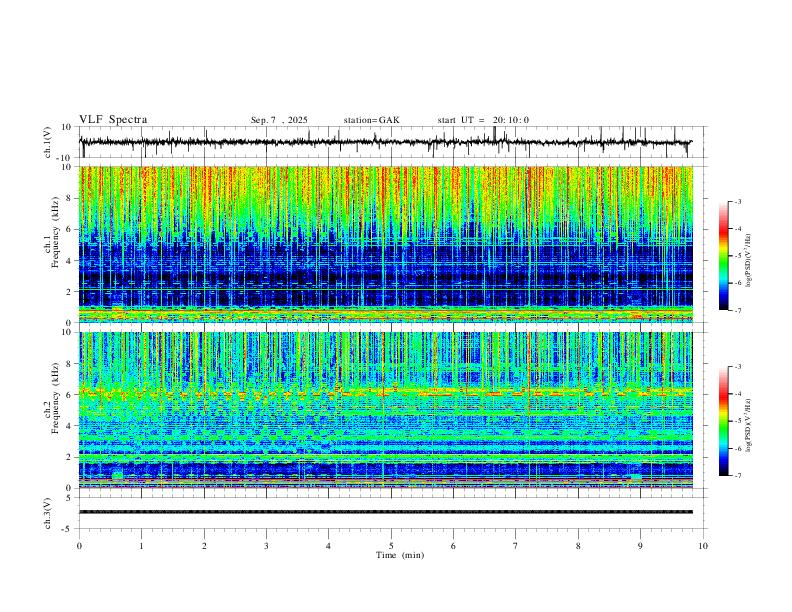Click inside the ch.2 spectrogram panel
Screen dimensions: 792x612
pyautogui.click(x=386, y=410)
